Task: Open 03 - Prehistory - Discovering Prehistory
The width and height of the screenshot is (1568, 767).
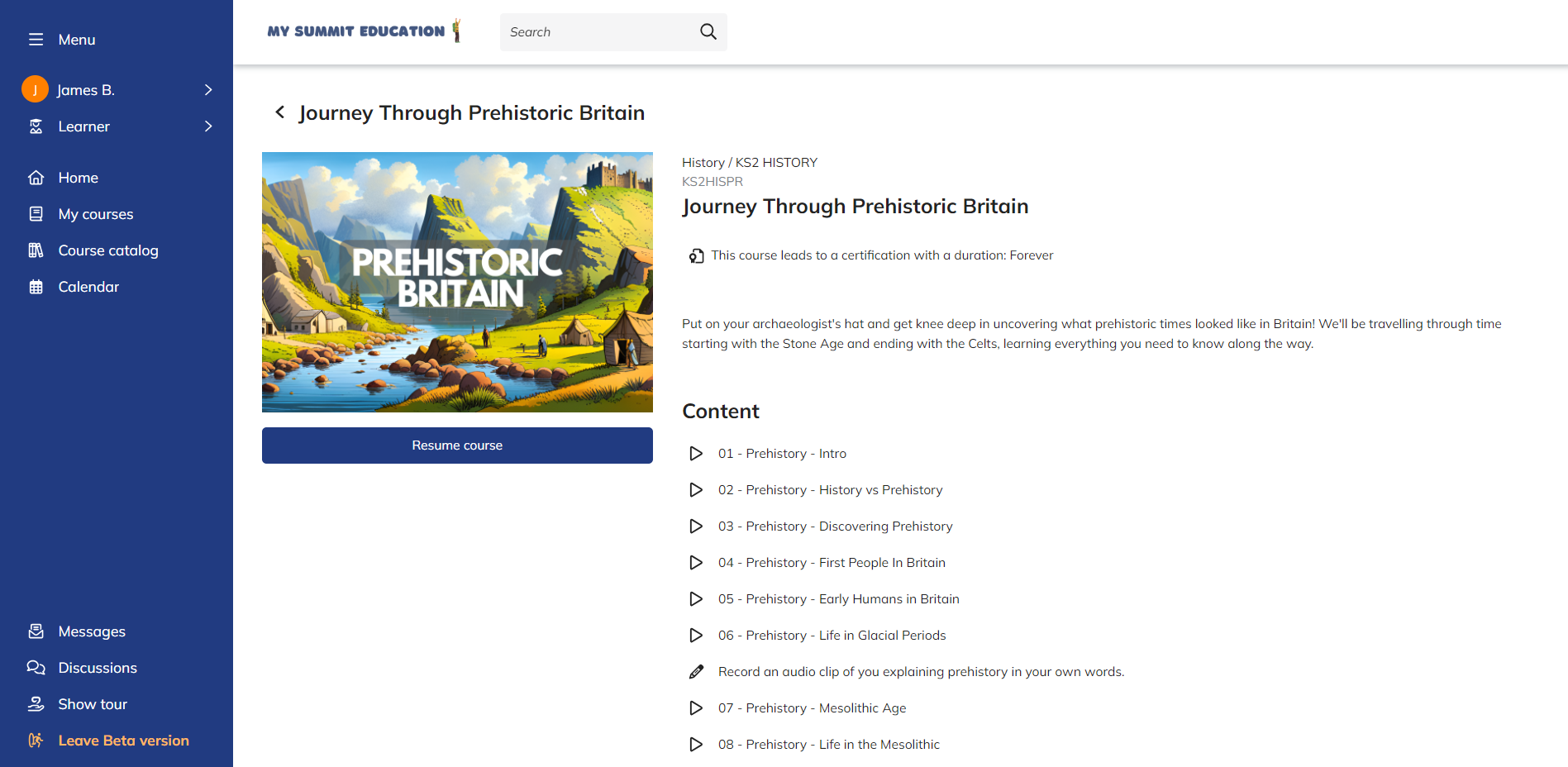Action: point(835,526)
